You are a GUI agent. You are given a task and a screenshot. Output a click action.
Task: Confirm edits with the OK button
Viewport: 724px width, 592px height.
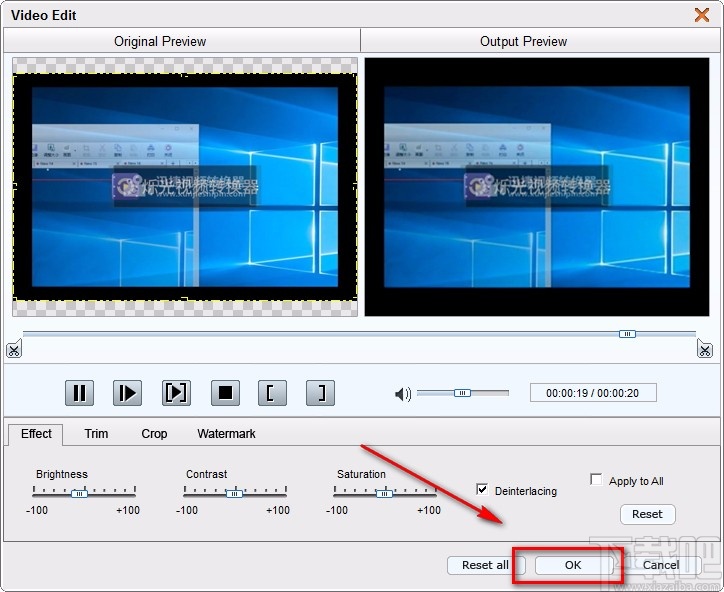(572, 565)
